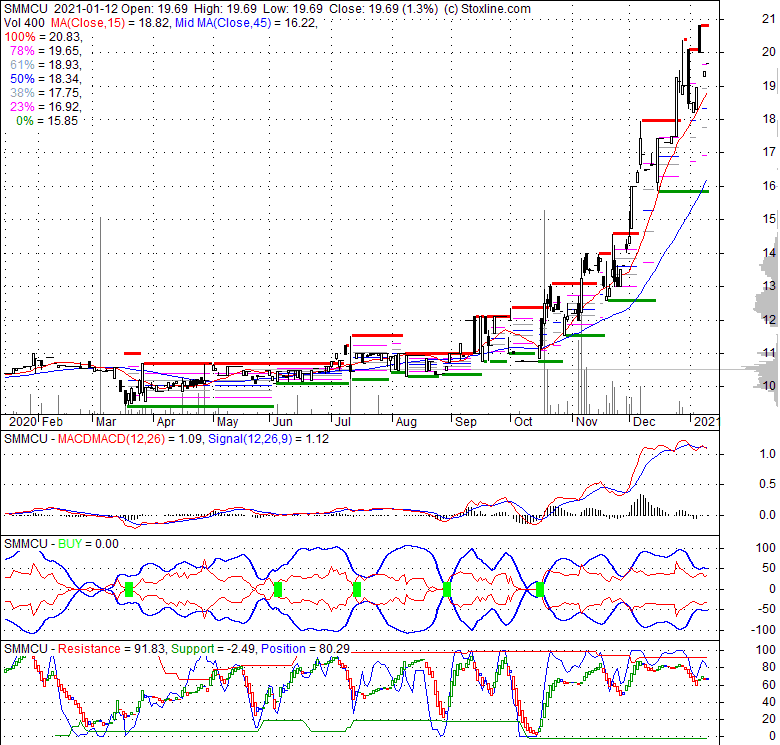This screenshot has width=780, height=745.
Task: Click the Resistance = 91.83 label
Action: pyautogui.click(x=112, y=649)
